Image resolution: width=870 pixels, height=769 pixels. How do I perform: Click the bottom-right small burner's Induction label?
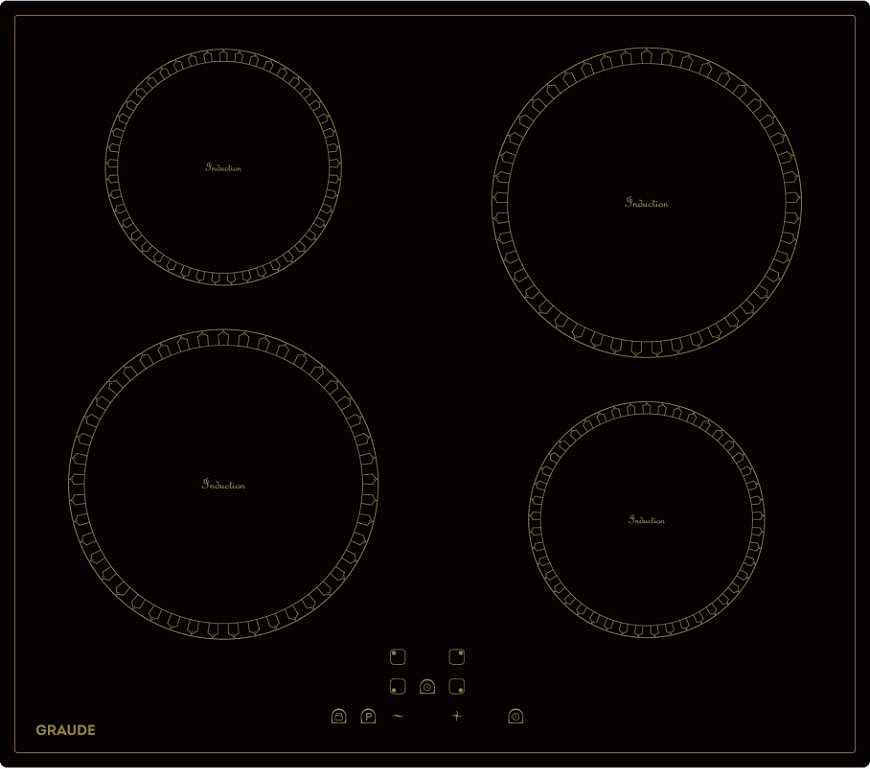pyautogui.click(x=647, y=520)
